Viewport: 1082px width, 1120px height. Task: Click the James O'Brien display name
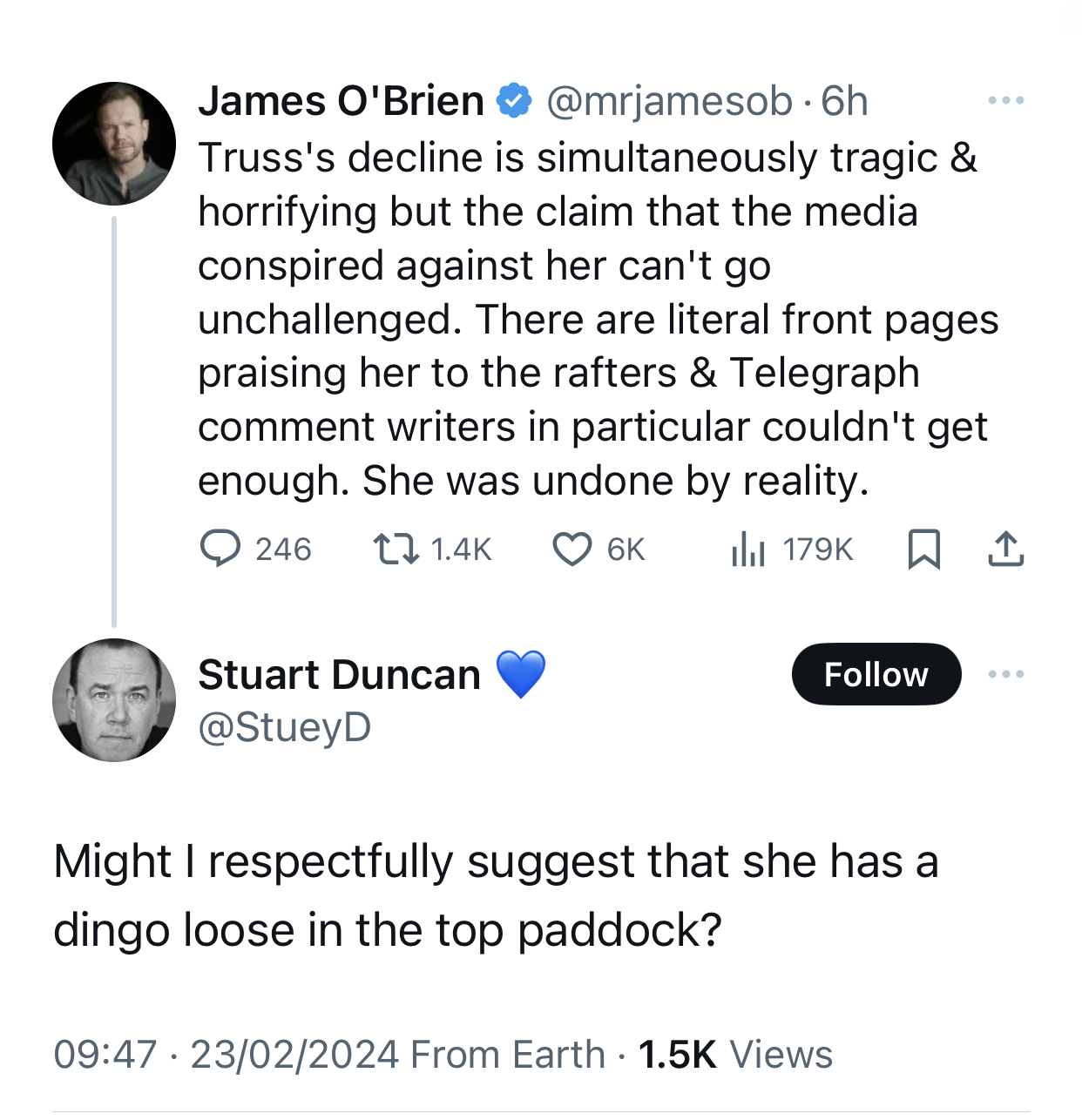click(x=341, y=101)
